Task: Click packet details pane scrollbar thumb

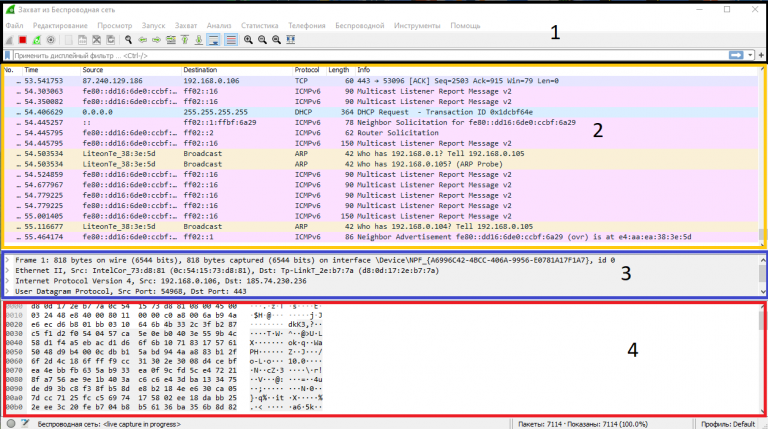Action: coord(762,274)
